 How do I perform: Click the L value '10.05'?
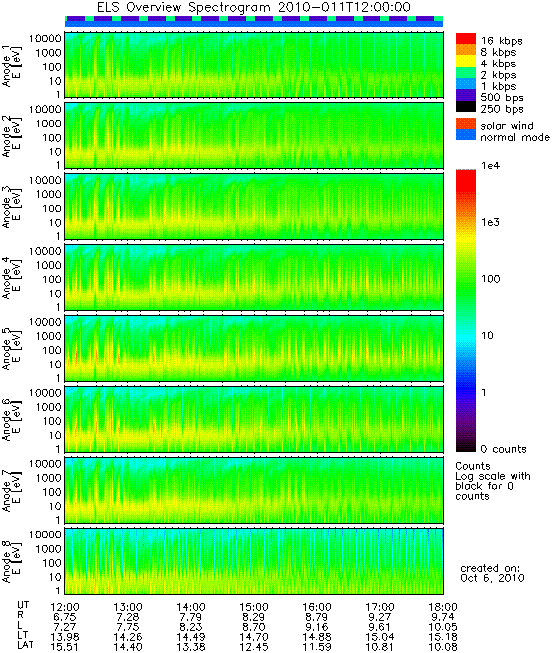443,627
